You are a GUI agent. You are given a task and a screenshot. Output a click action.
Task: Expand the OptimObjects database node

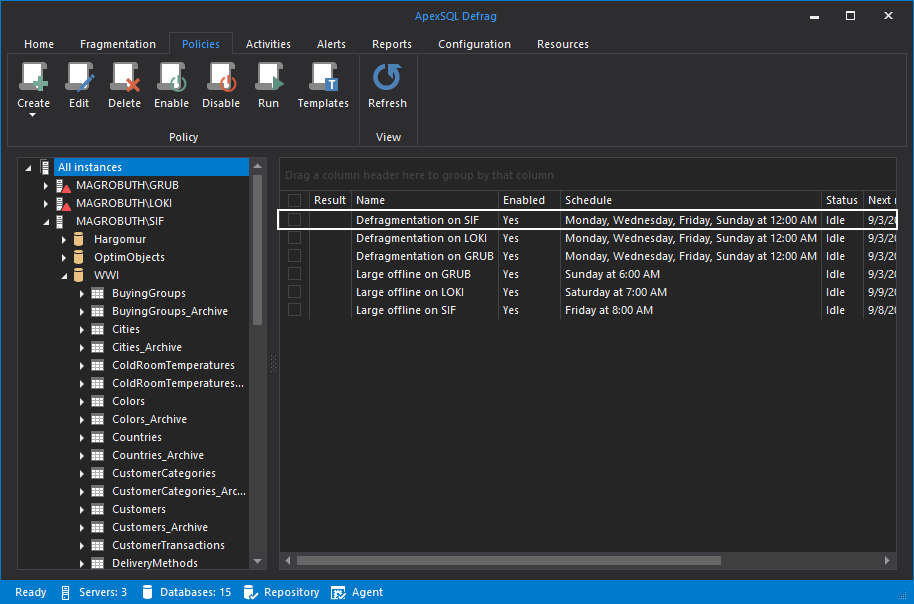[x=64, y=258]
